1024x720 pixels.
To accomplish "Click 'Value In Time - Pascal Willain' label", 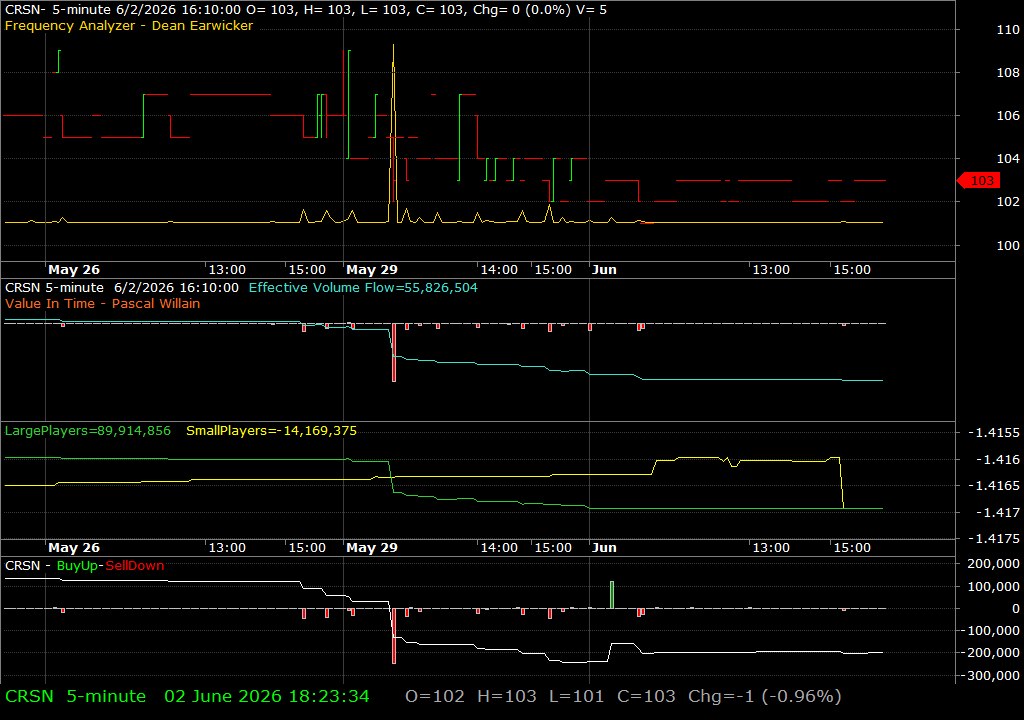I will click(103, 303).
